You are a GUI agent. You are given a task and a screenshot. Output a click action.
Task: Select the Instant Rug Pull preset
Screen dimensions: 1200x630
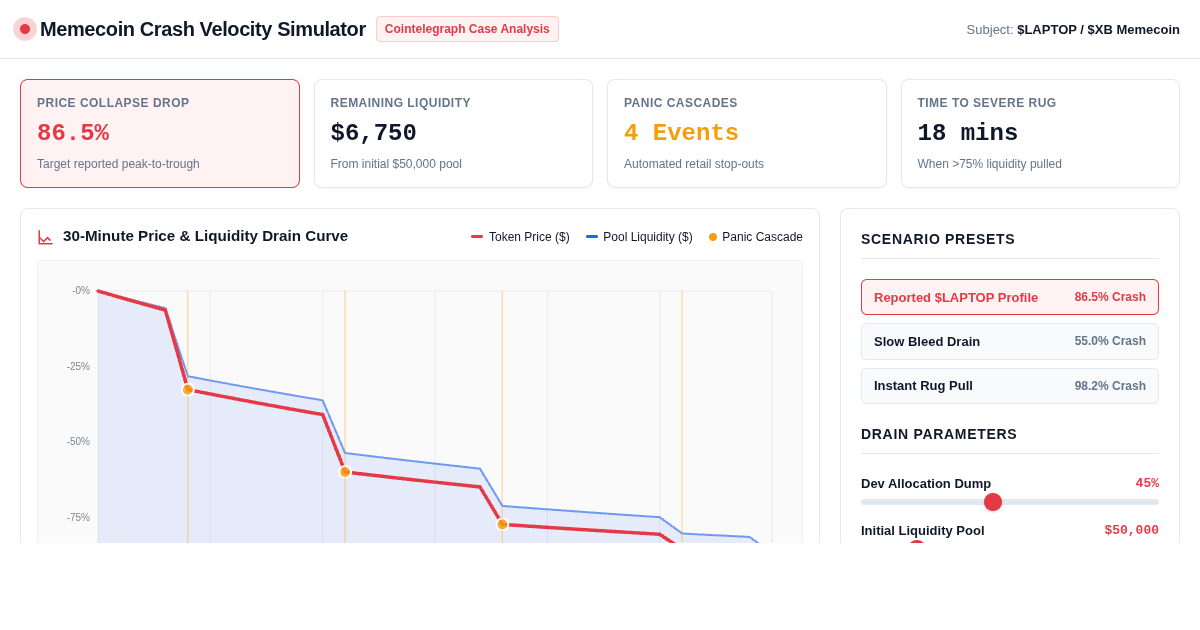coord(1010,386)
